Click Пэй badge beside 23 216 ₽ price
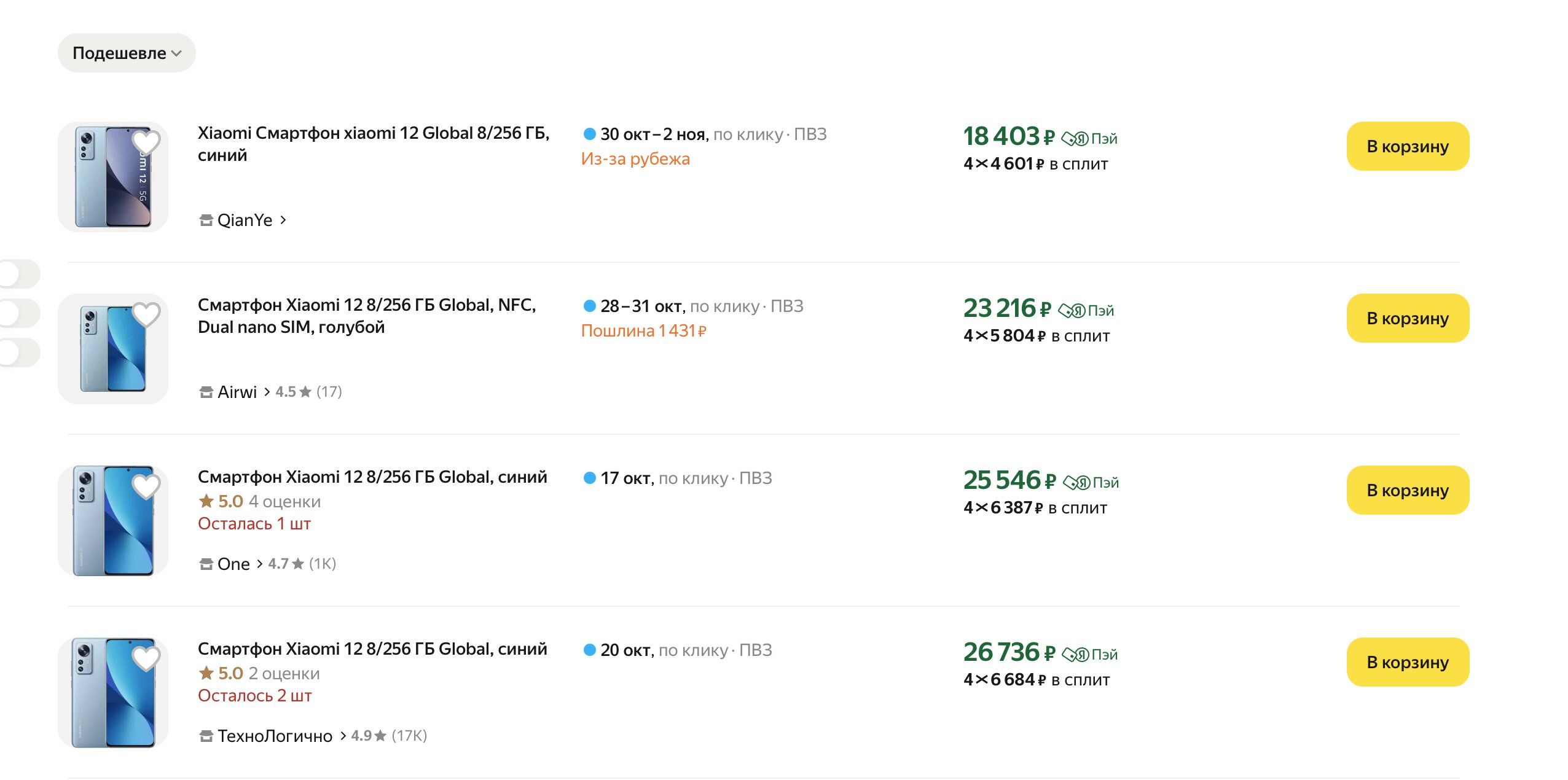 coord(1086,311)
